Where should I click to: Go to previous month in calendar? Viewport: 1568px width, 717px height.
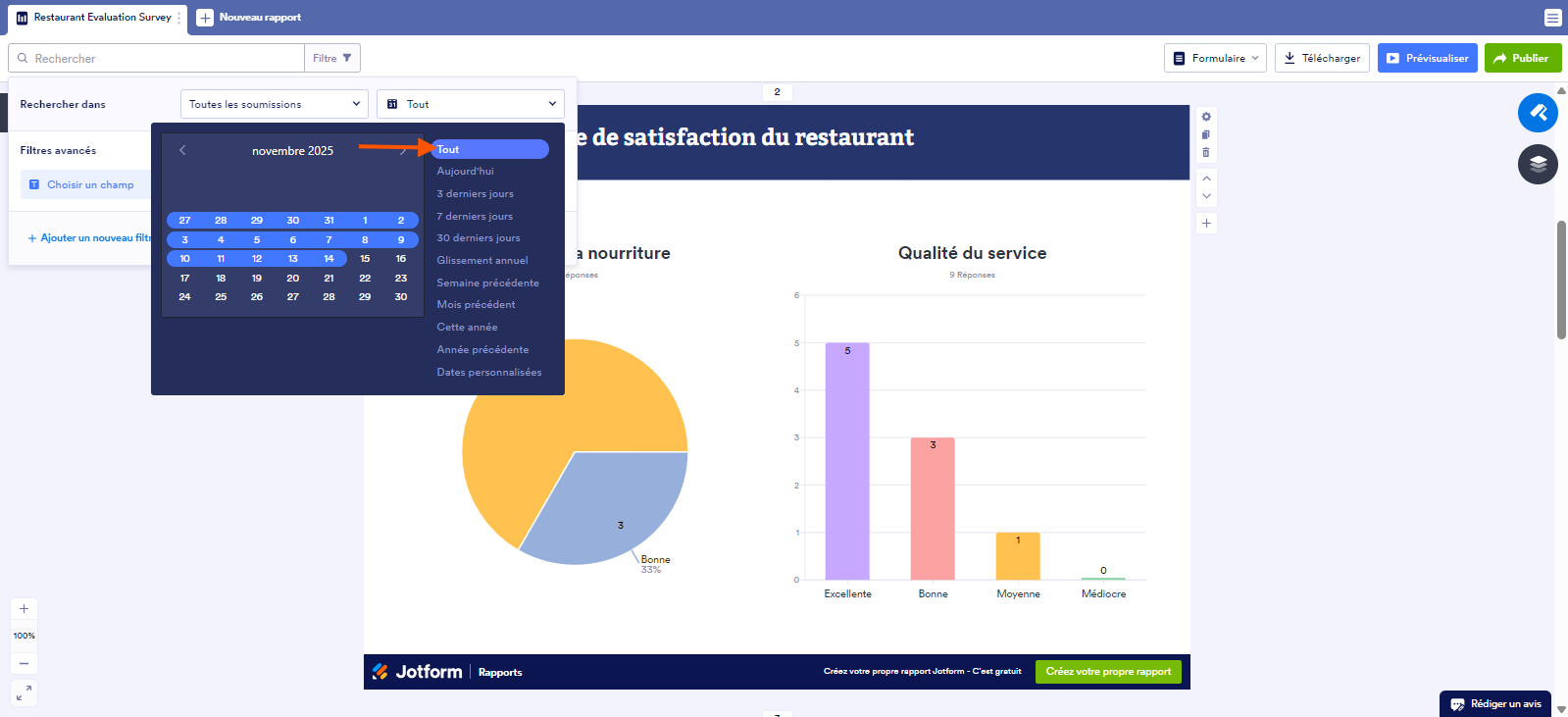coord(182,150)
